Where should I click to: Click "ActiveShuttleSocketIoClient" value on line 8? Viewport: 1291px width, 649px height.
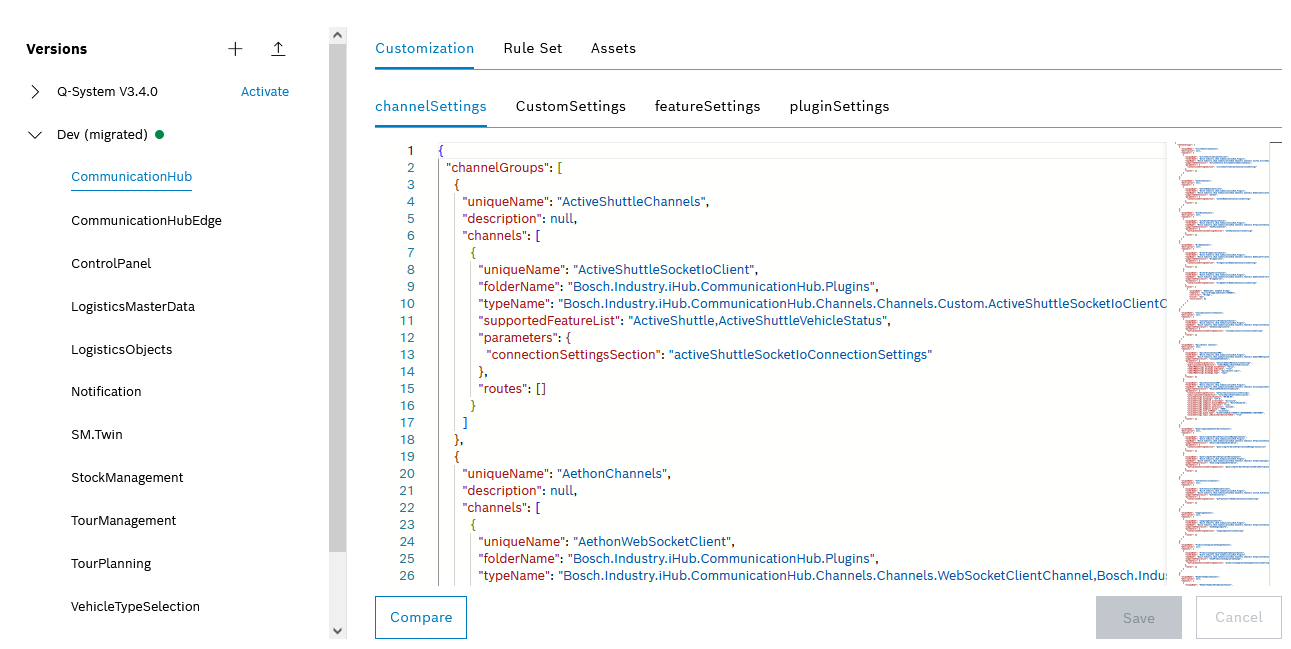pyautogui.click(x=665, y=270)
